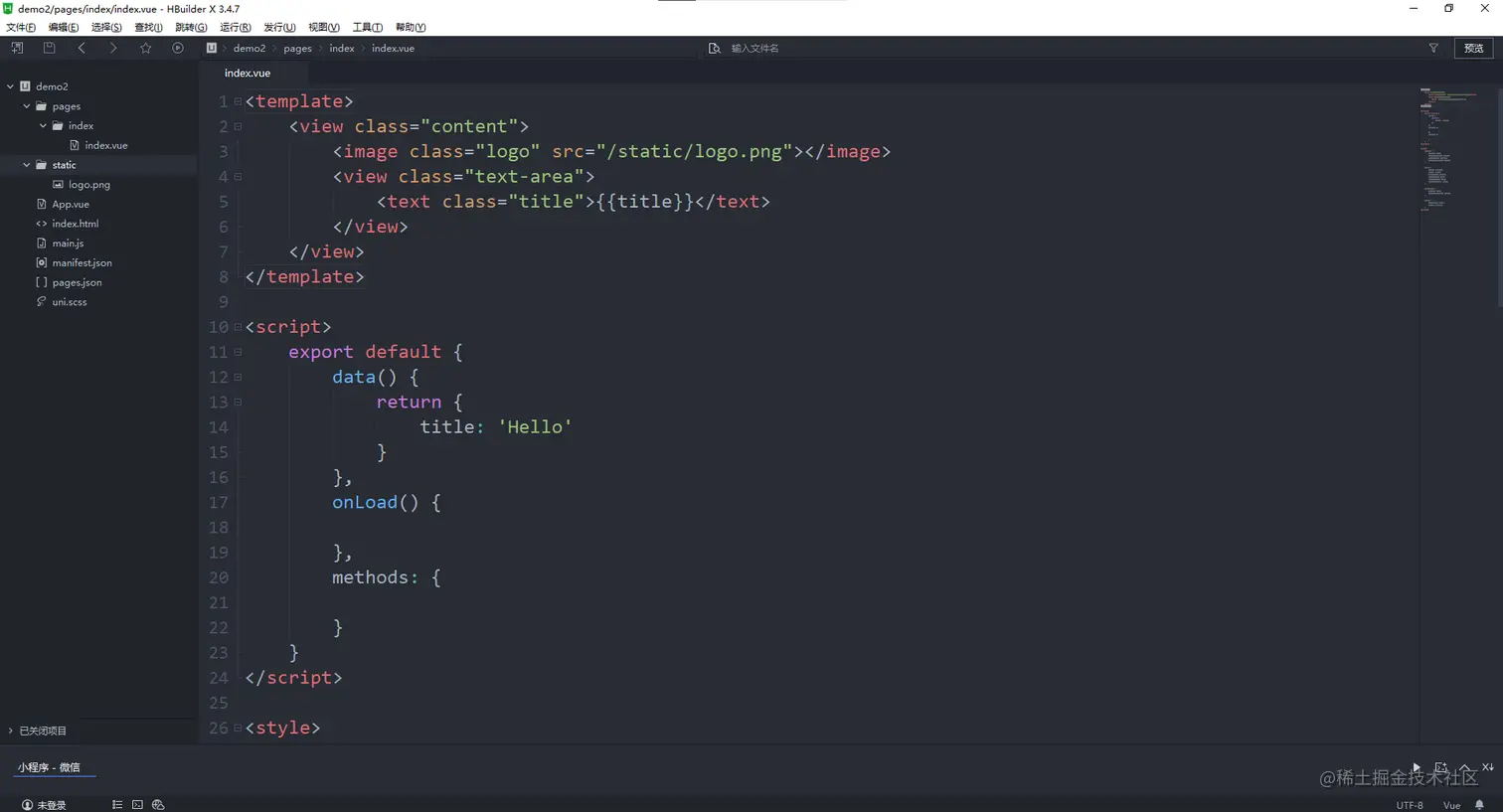Click the UTF-8 encoding indicator
Image resolution: width=1503 pixels, height=812 pixels.
[1410, 805]
